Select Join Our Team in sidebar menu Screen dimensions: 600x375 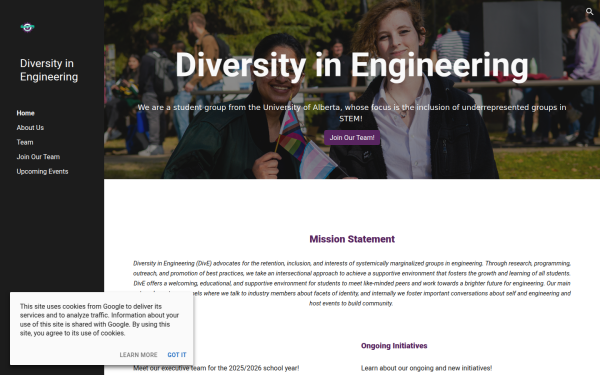38,157
